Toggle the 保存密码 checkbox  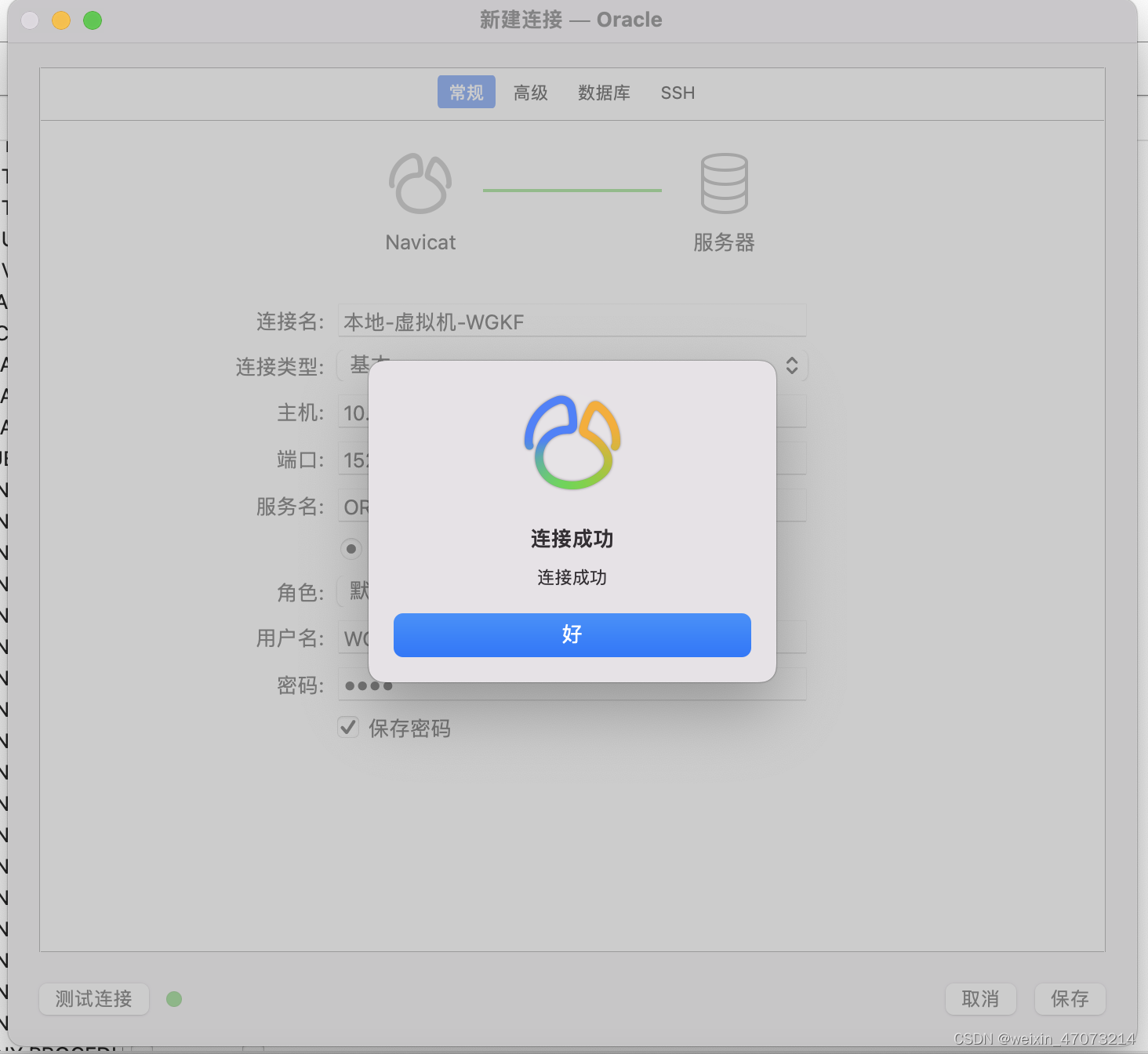348,728
